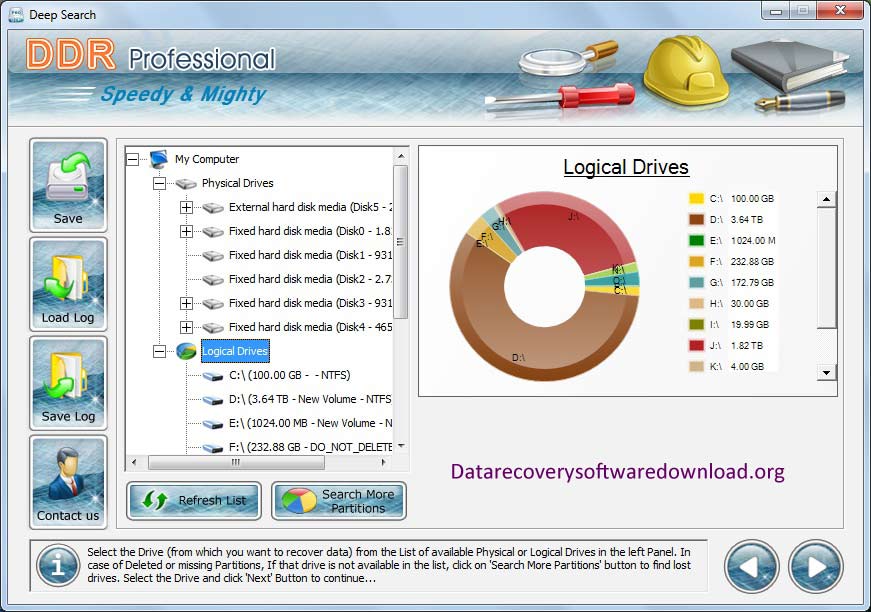871x612 pixels.
Task: Click the Refresh List button
Action: (194, 500)
